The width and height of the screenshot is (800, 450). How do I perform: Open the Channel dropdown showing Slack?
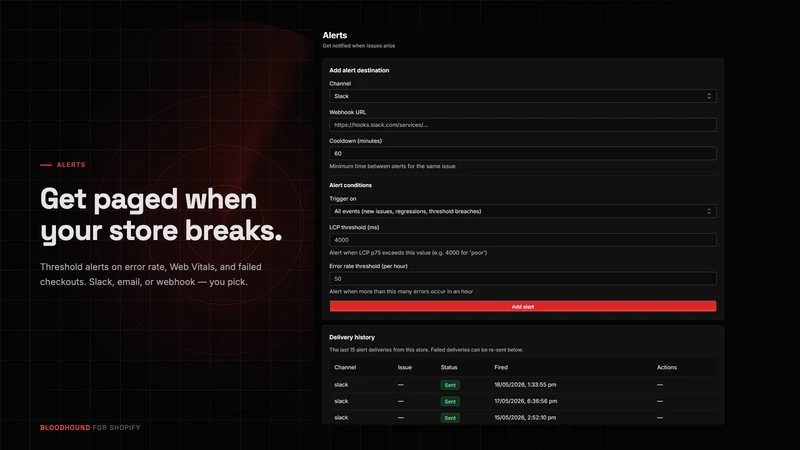click(522, 96)
